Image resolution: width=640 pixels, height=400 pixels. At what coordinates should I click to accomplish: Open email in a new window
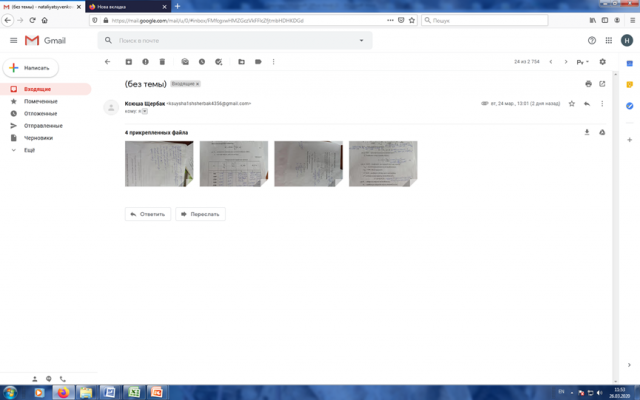[602, 84]
